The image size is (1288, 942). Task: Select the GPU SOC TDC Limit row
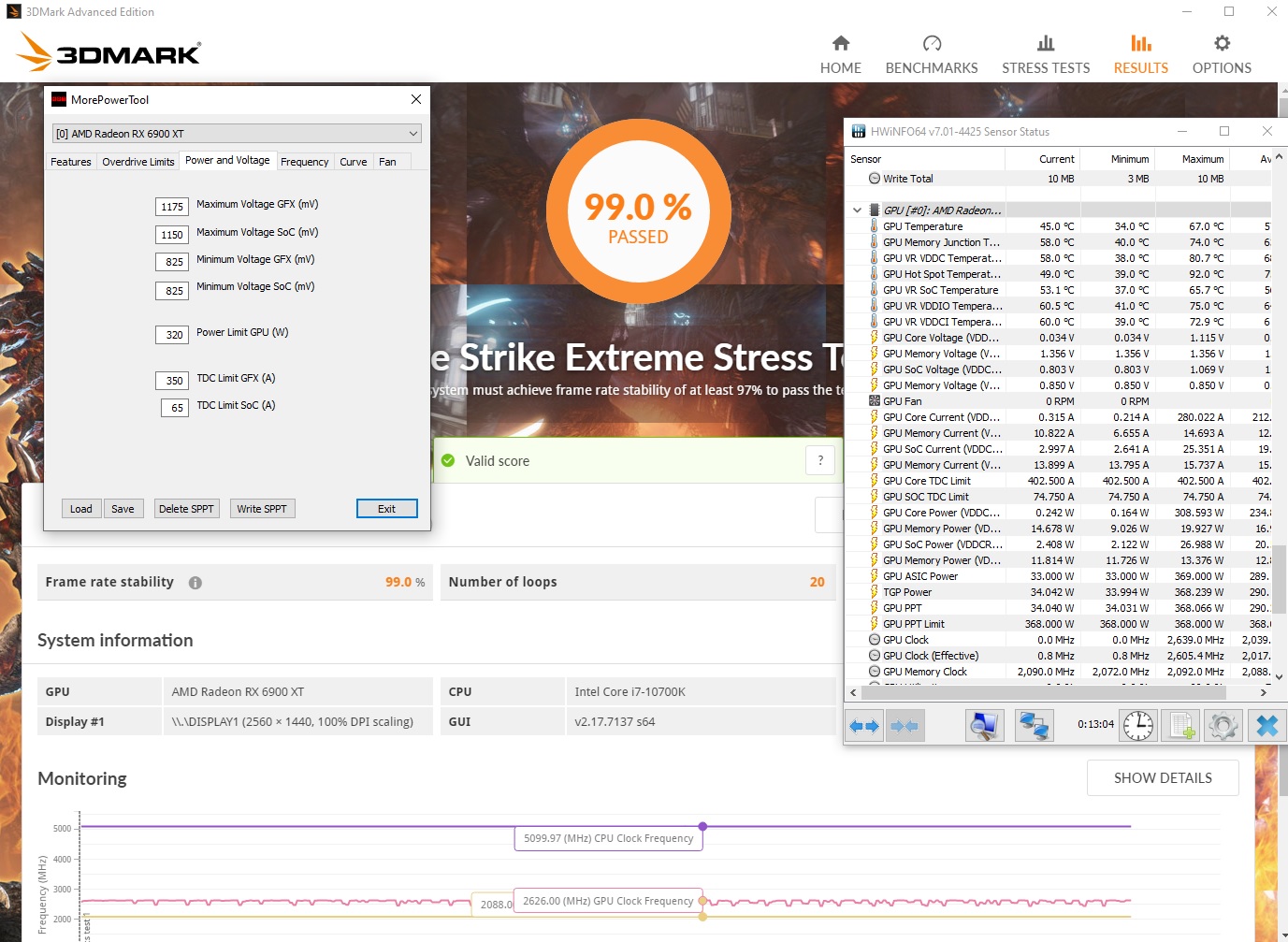(1059, 497)
